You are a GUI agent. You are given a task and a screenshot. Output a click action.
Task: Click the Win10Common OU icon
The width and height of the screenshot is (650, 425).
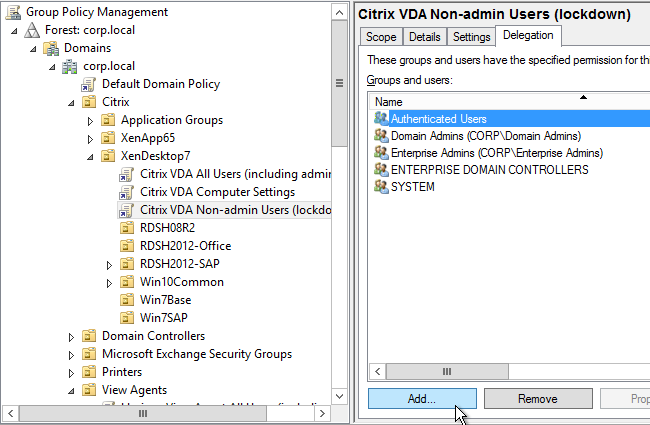coord(127,282)
